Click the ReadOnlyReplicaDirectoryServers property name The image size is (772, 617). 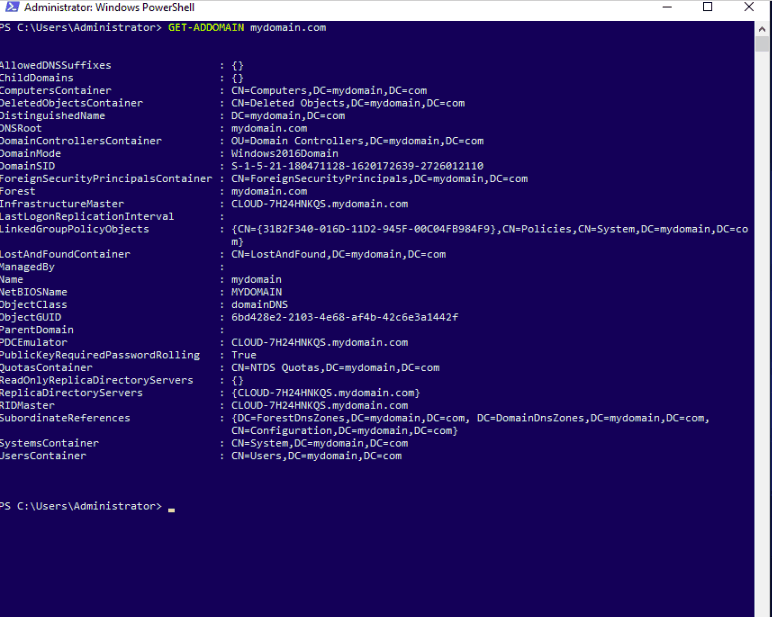(96, 380)
